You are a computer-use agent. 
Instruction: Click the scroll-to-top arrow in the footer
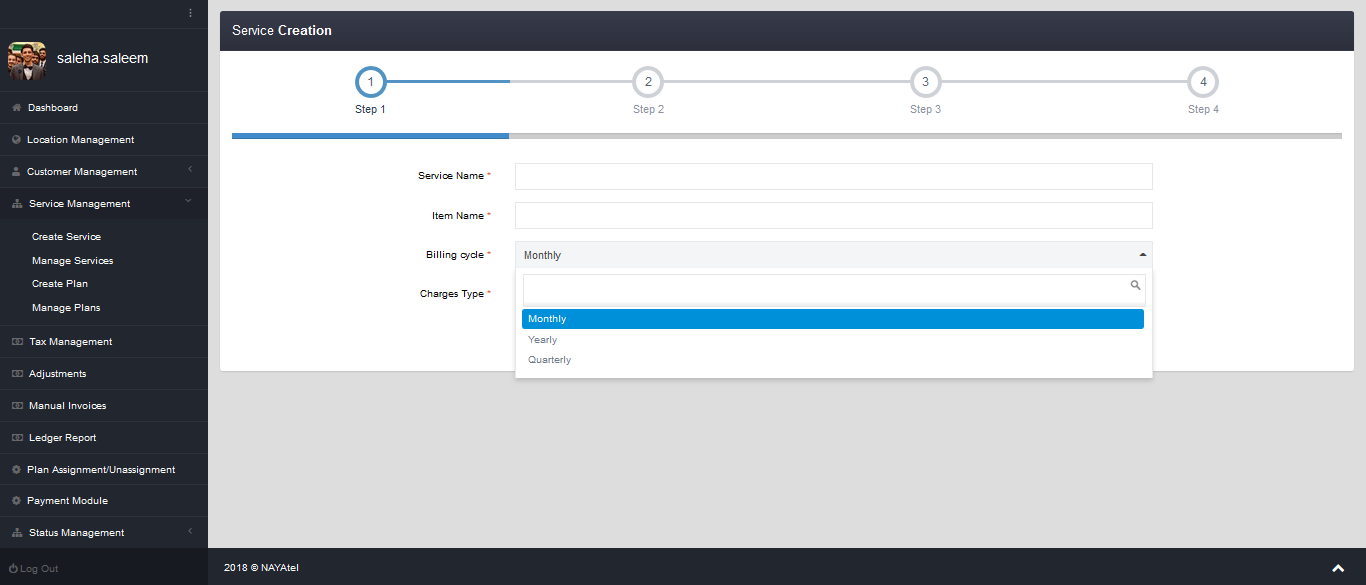click(x=1338, y=568)
